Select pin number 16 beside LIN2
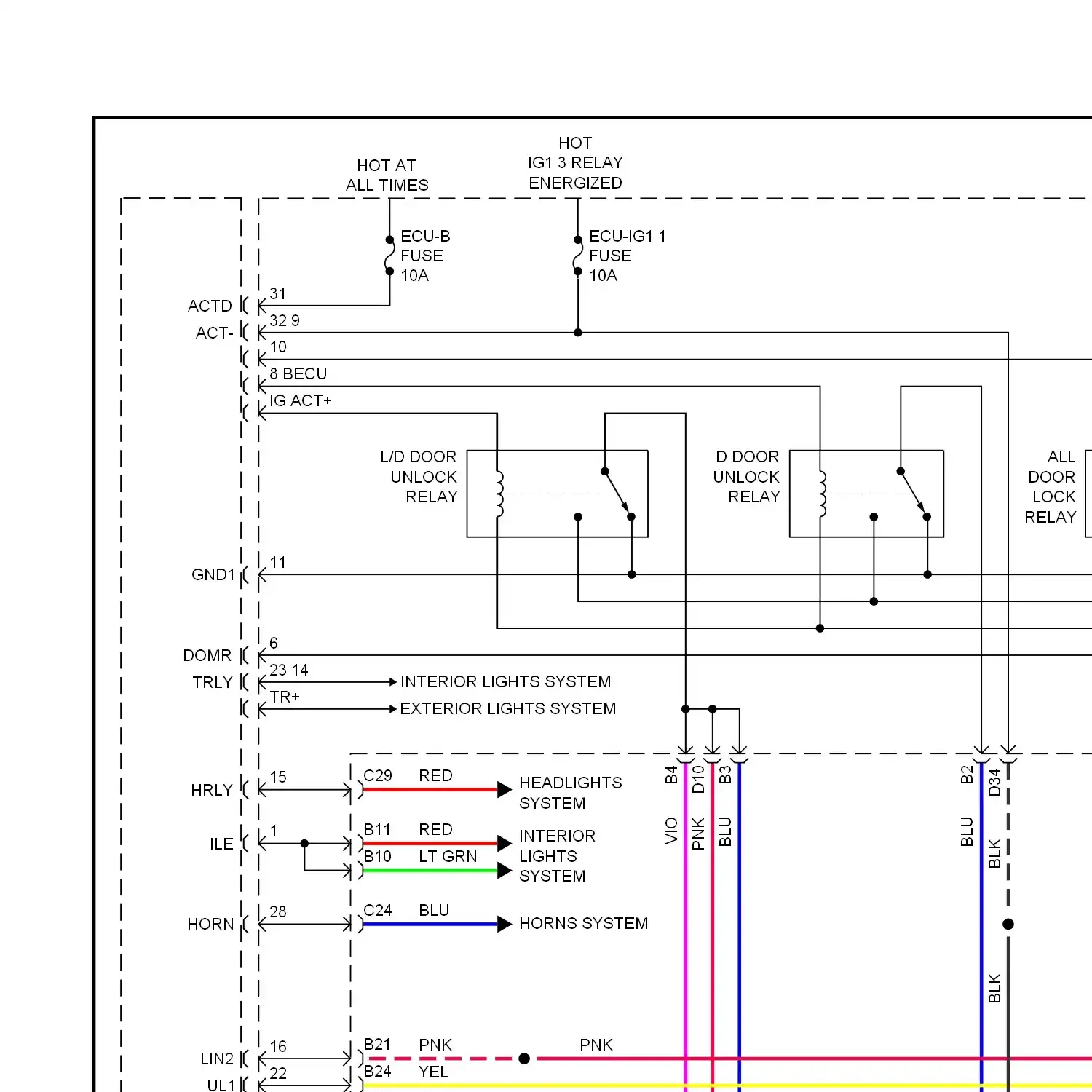This screenshot has width=1092, height=1092. pyautogui.click(x=278, y=1046)
